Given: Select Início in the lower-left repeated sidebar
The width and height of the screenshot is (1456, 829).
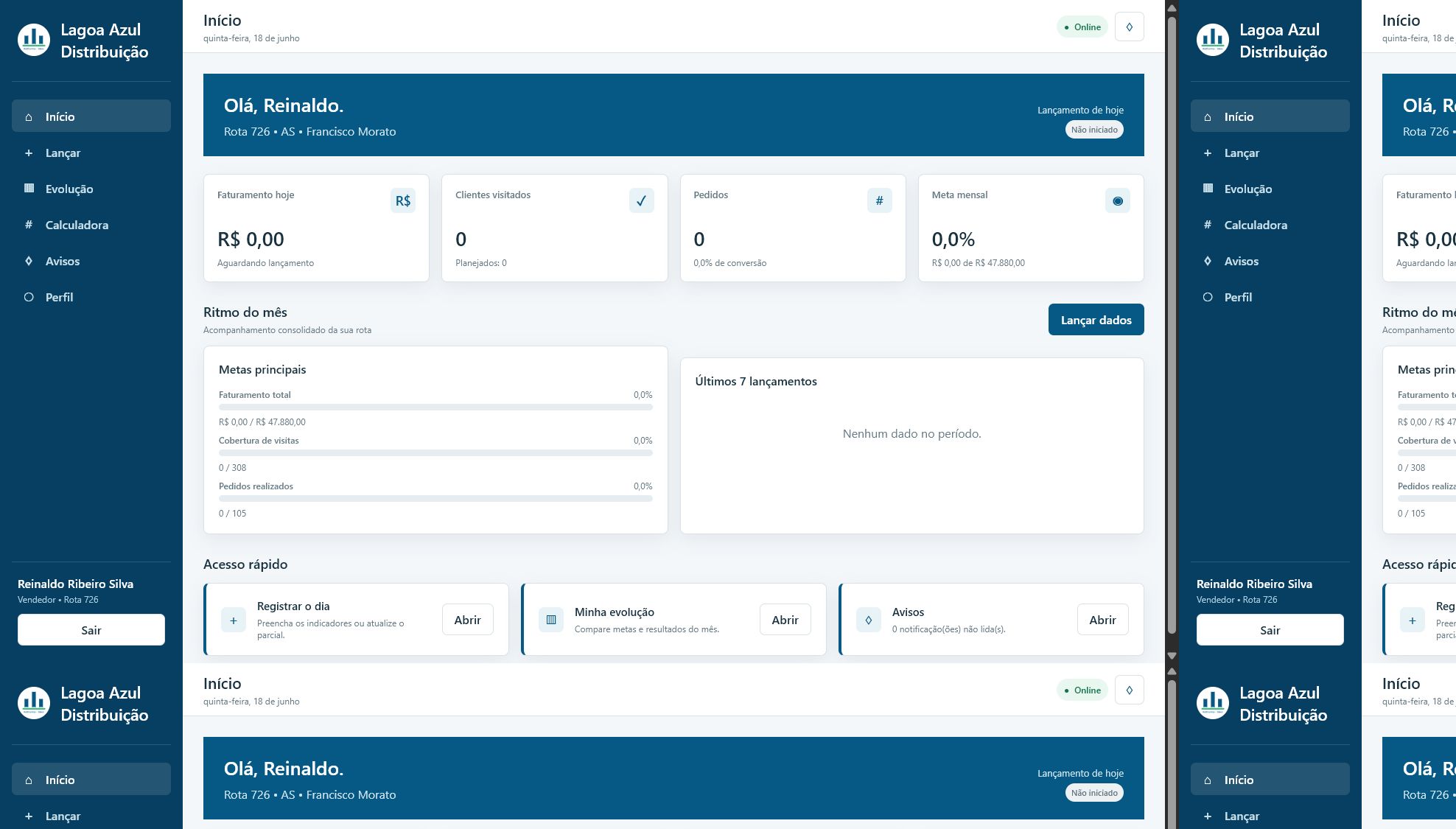Looking at the screenshot, I should click(91, 780).
